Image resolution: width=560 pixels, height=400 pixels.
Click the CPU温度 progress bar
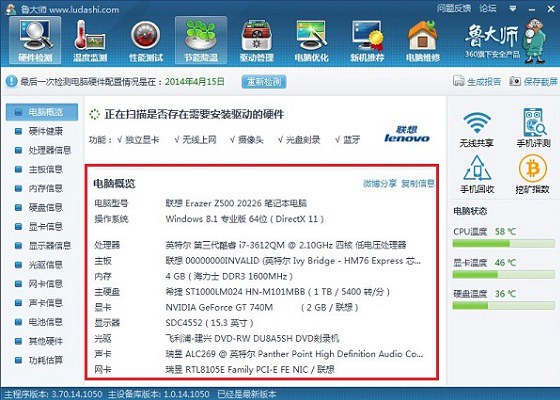(503, 244)
